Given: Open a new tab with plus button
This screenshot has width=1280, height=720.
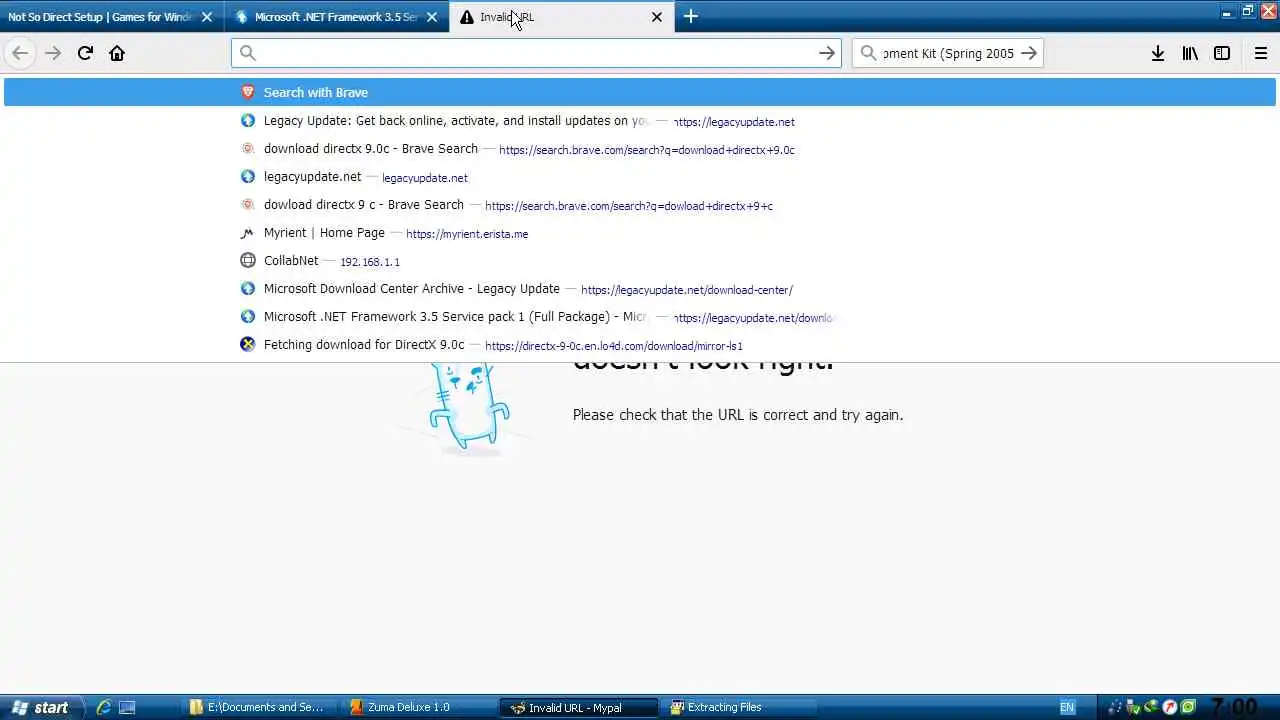Looking at the screenshot, I should 691,16.
